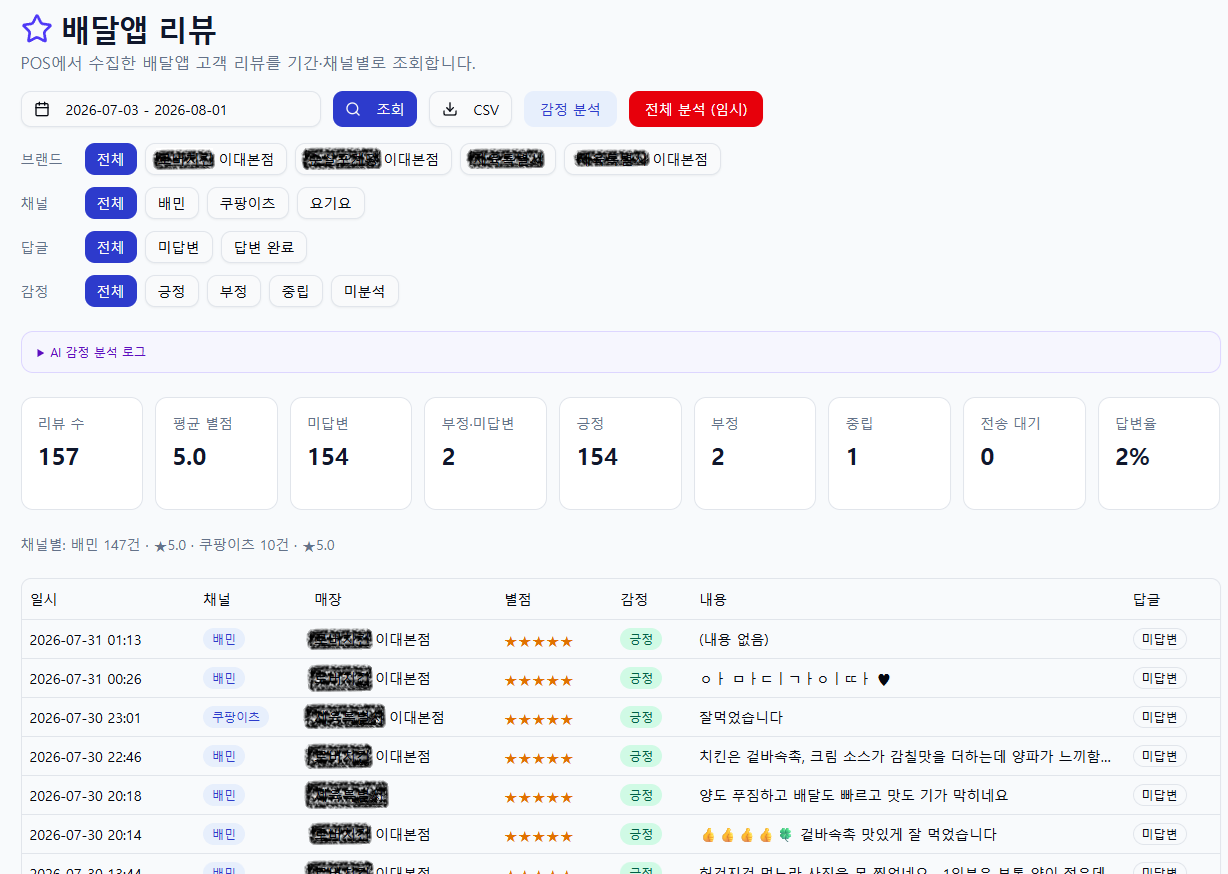Click the 평균 별점 5.0 stat card
Image resolution: width=1228 pixels, height=874 pixels.
coord(216,453)
